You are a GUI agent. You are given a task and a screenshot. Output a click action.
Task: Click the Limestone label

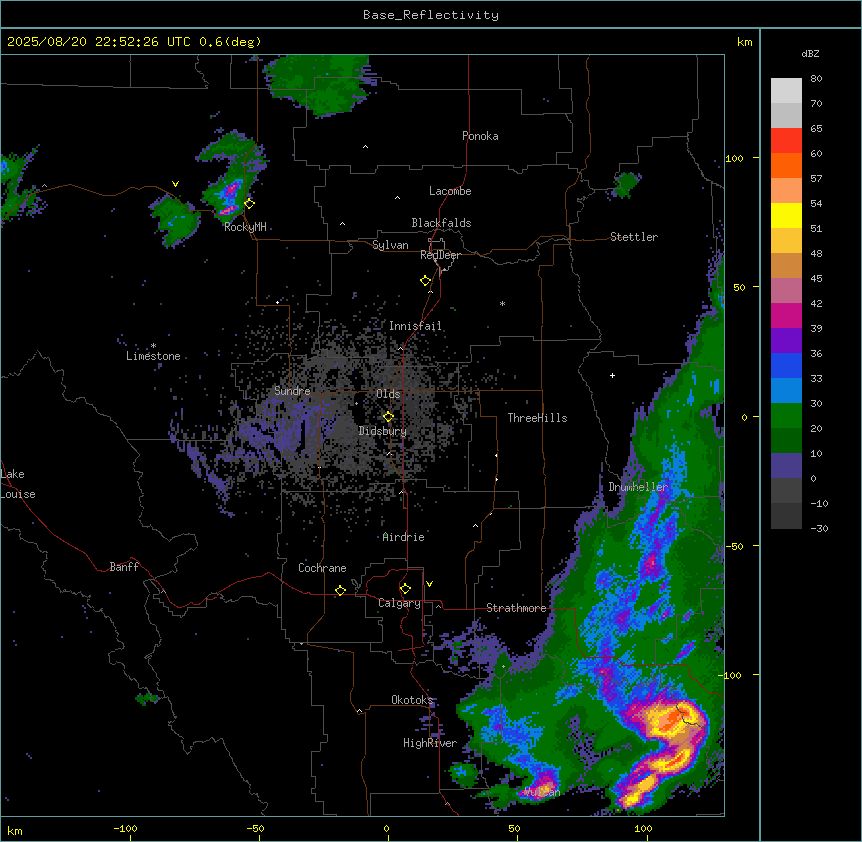point(153,356)
